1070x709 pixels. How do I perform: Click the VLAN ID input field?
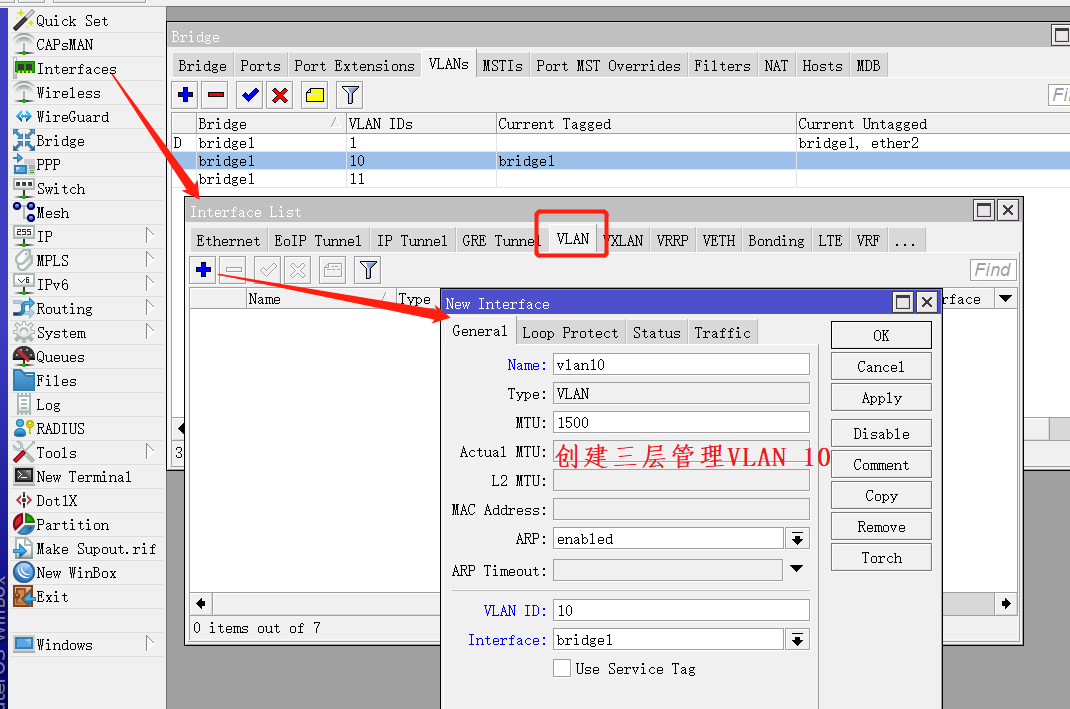681,610
